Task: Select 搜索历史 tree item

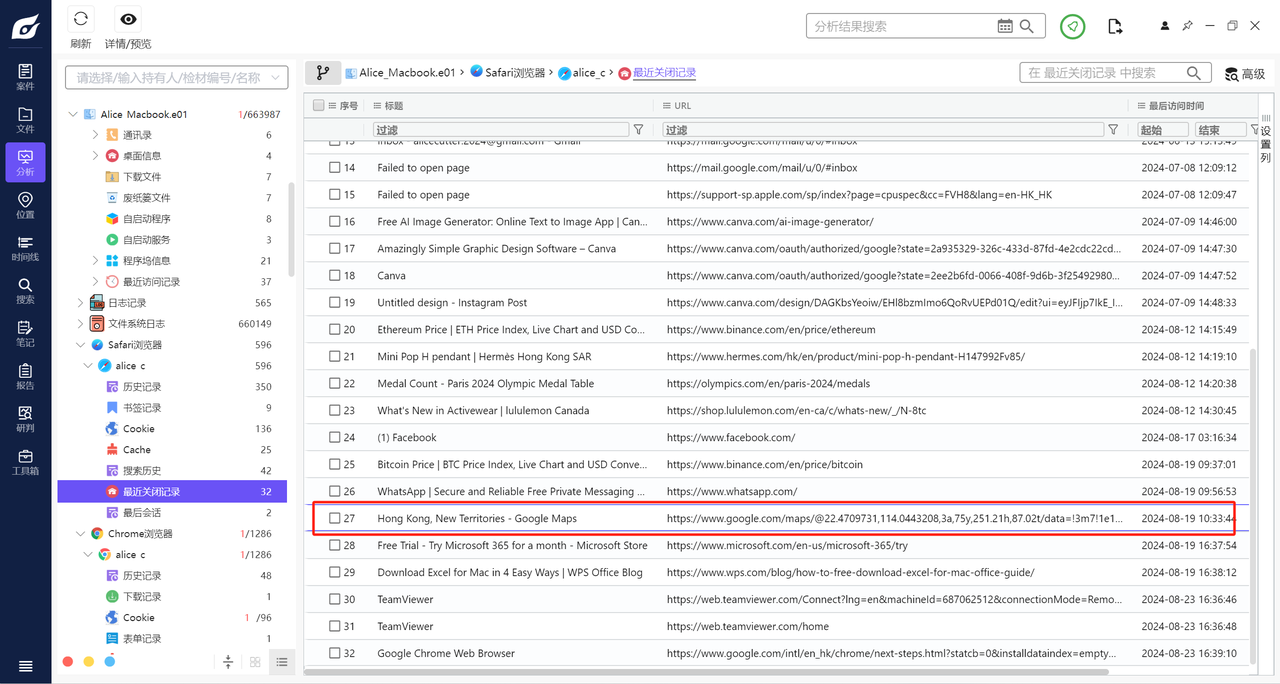Action: (x=172, y=471)
